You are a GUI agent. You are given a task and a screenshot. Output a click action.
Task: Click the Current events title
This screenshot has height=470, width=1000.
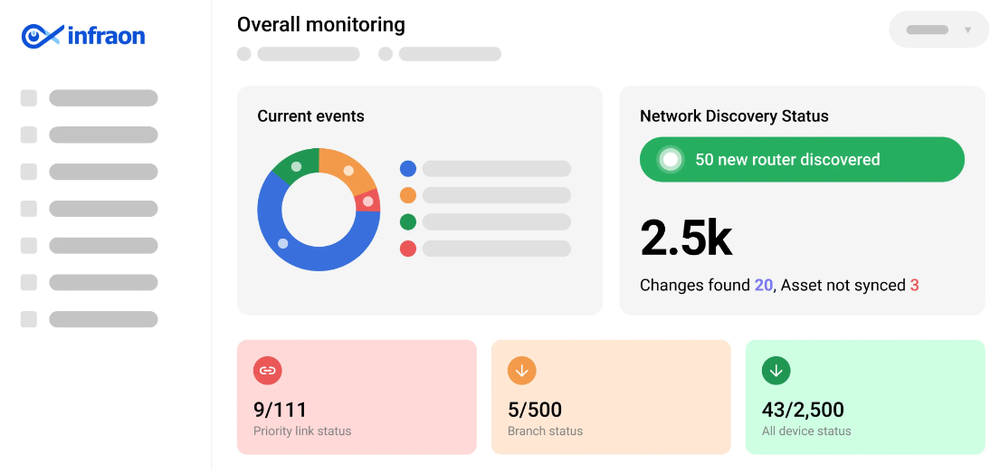311,116
